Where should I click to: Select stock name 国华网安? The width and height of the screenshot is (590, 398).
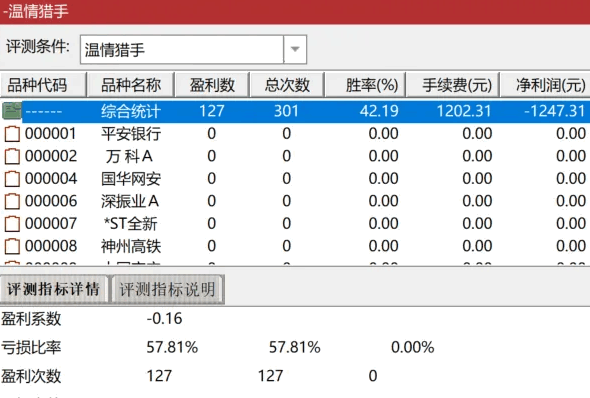[x=131, y=179]
